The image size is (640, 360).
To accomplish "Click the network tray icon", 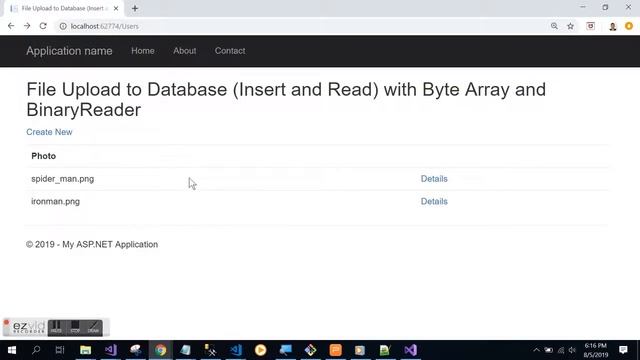I will (561, 350).
